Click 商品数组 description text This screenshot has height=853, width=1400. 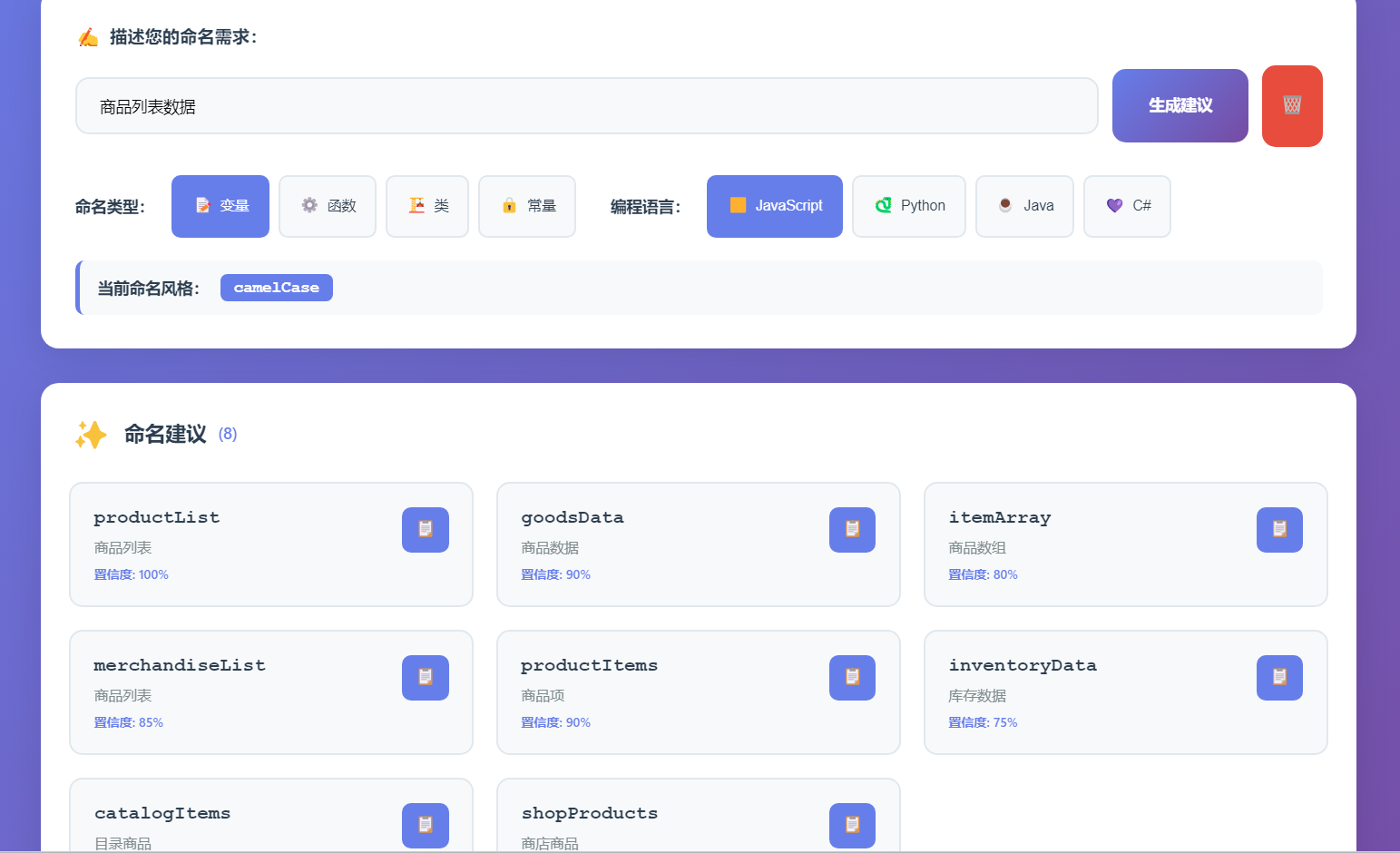pyautogui.click(x=977, y=548)
